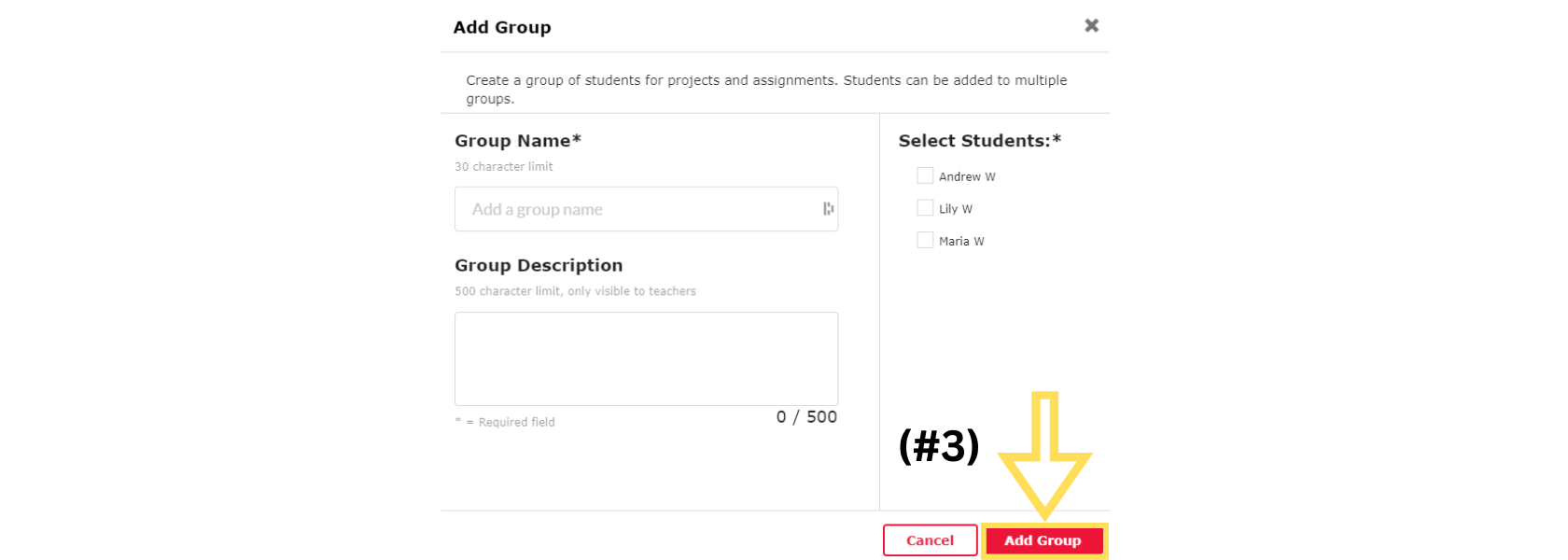Click the '30 character limit' hint text

(x=504, y=167)
